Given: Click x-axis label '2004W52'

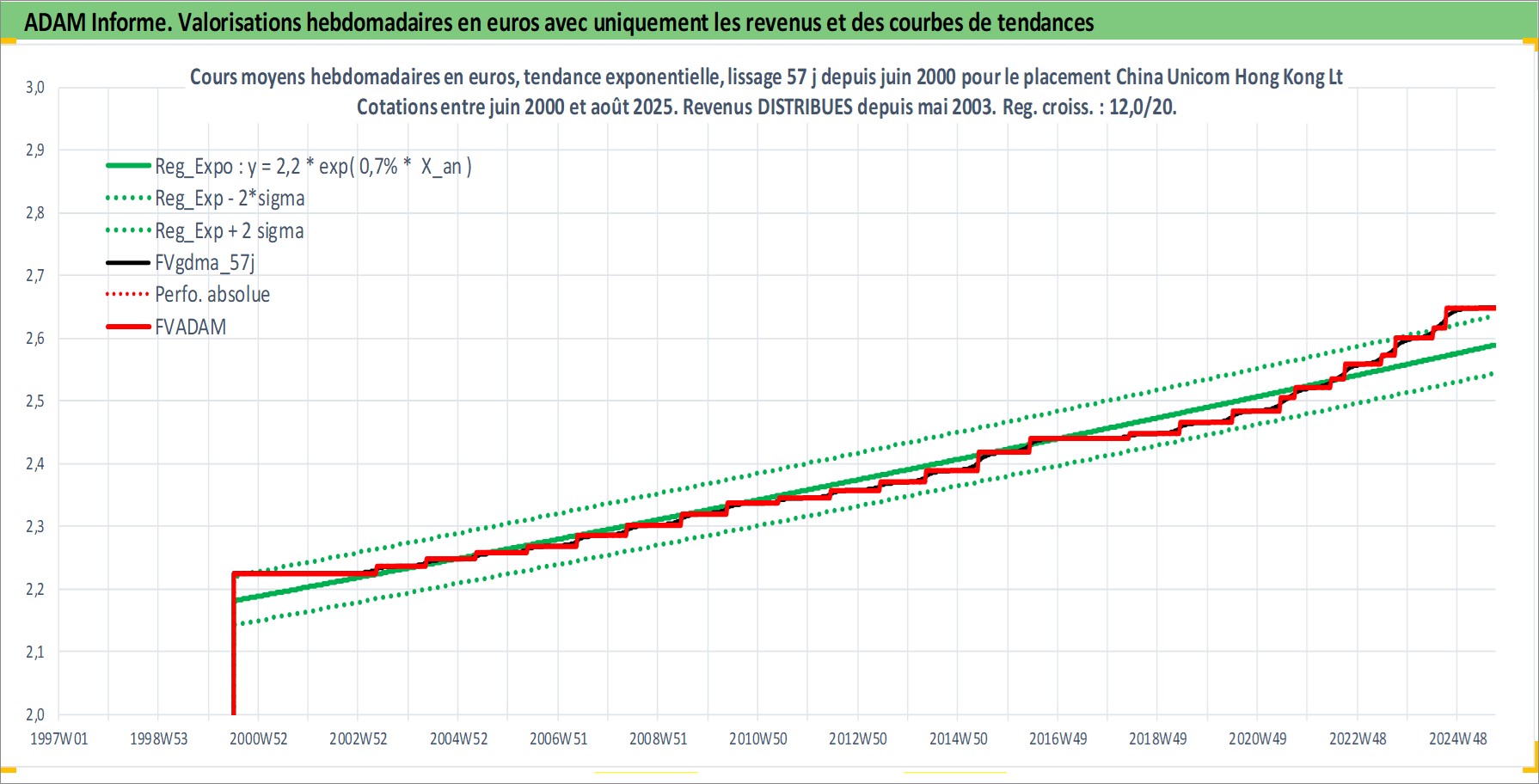Looking at the screenshot, I should coord(458,739).
